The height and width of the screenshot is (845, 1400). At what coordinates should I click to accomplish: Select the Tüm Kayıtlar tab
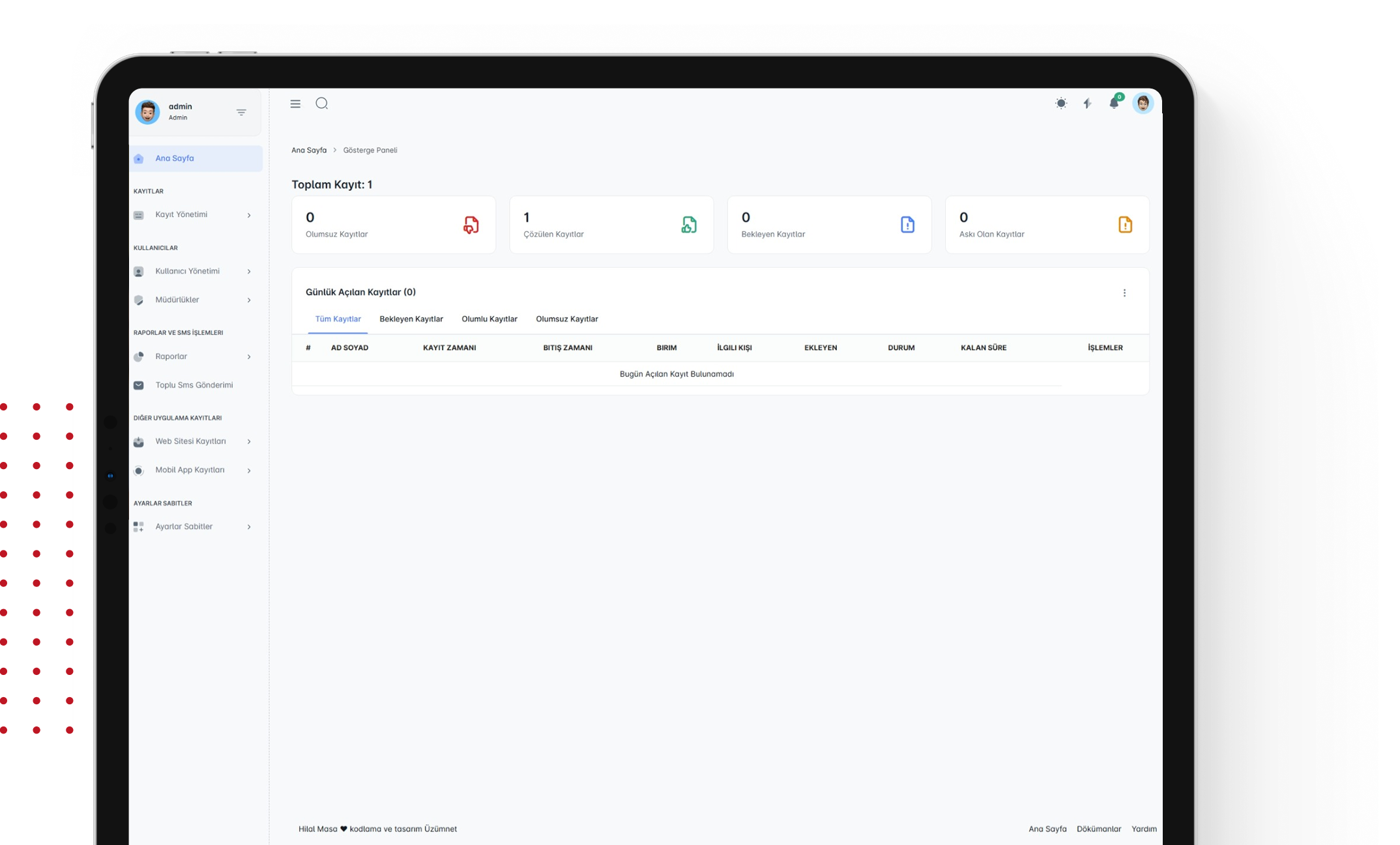[338, 319]
